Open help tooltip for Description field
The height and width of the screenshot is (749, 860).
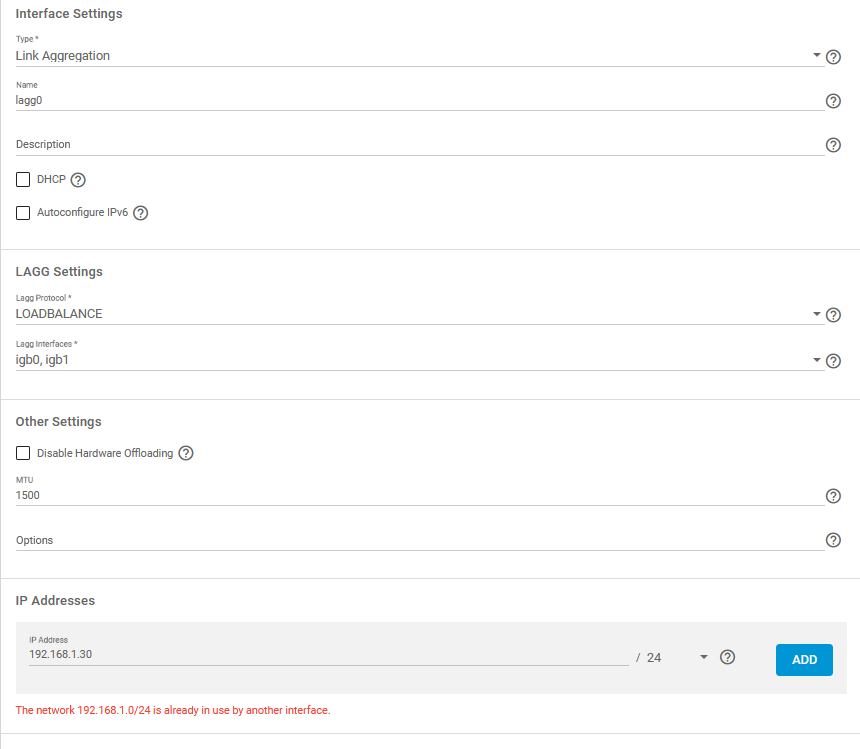(x=833, y=146)
